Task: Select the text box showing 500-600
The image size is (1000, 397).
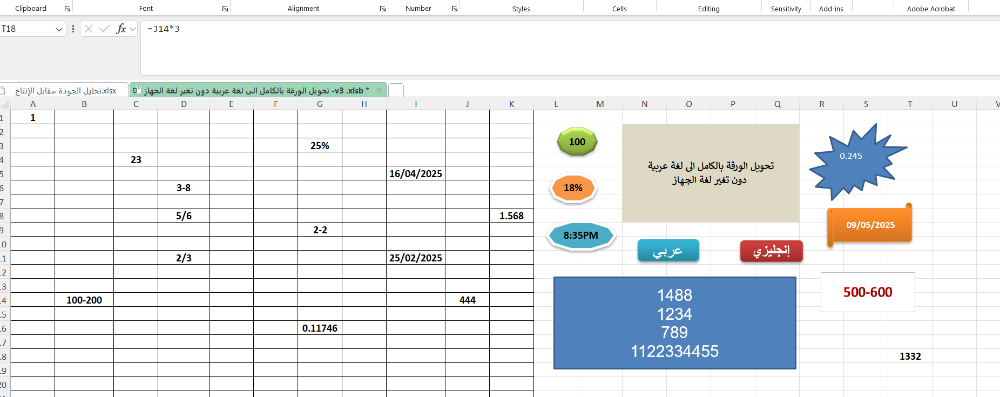Action: pos(867,292)
